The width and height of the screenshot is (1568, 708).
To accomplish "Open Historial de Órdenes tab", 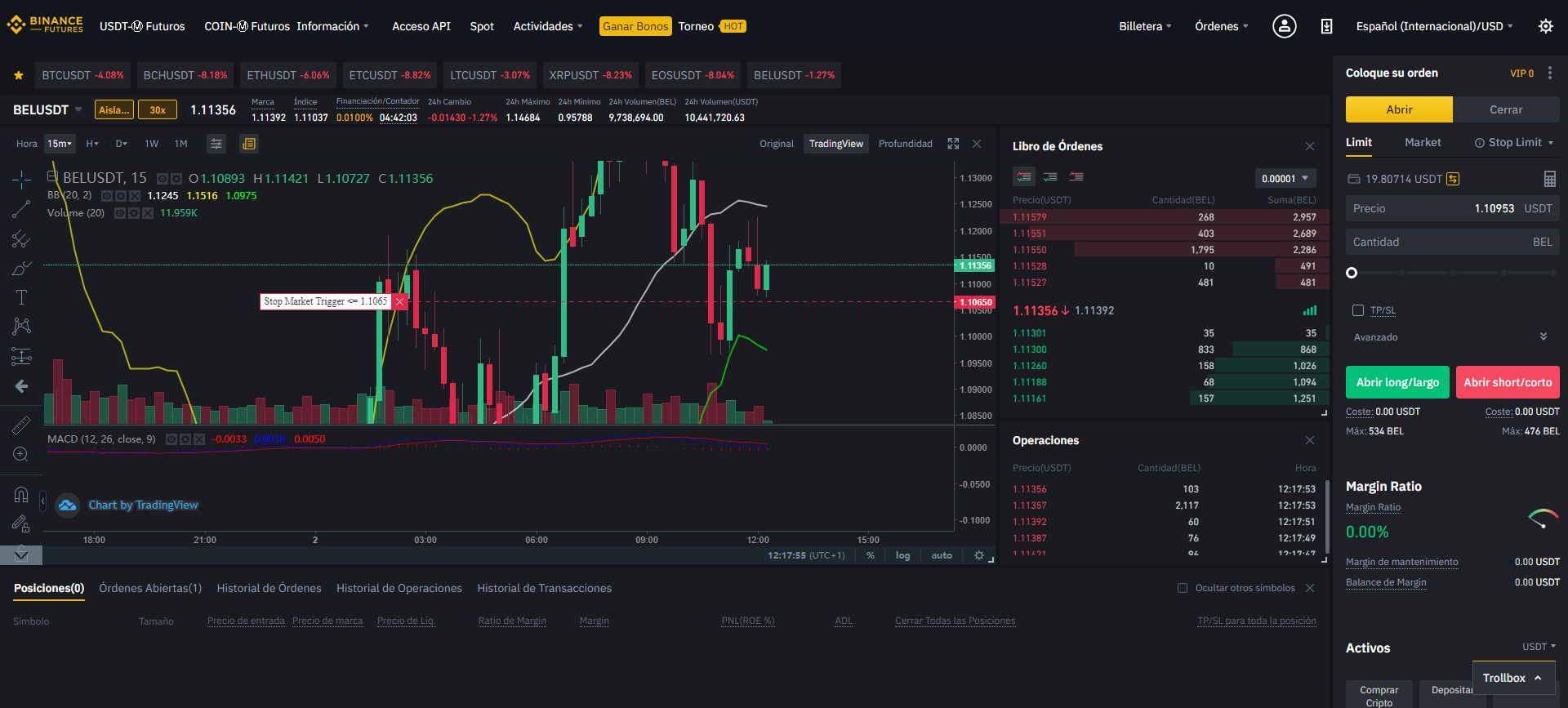I will point(269,588).
